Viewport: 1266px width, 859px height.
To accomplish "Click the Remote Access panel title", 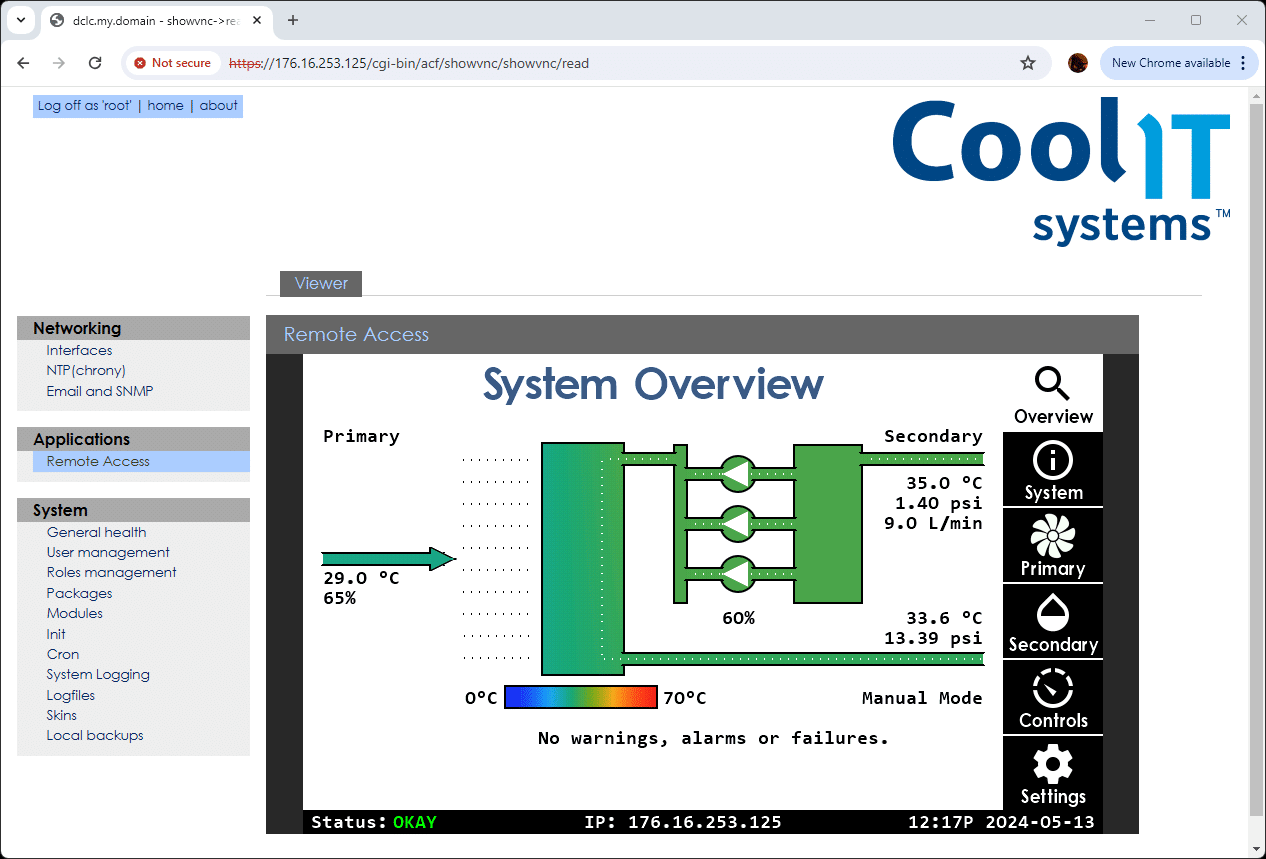I will coord(356,334).
